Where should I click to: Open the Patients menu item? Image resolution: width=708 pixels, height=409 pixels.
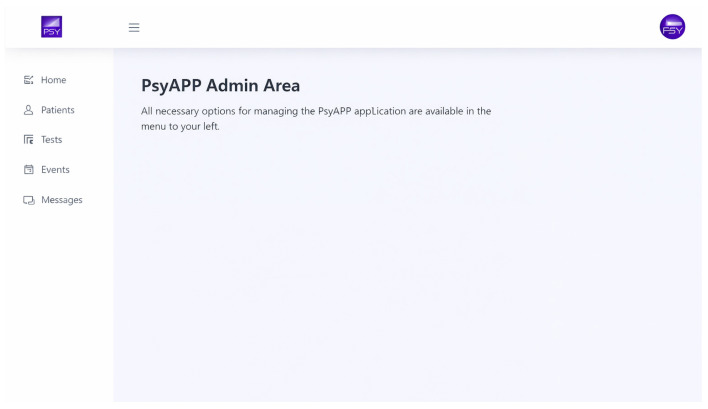(58, 110)
